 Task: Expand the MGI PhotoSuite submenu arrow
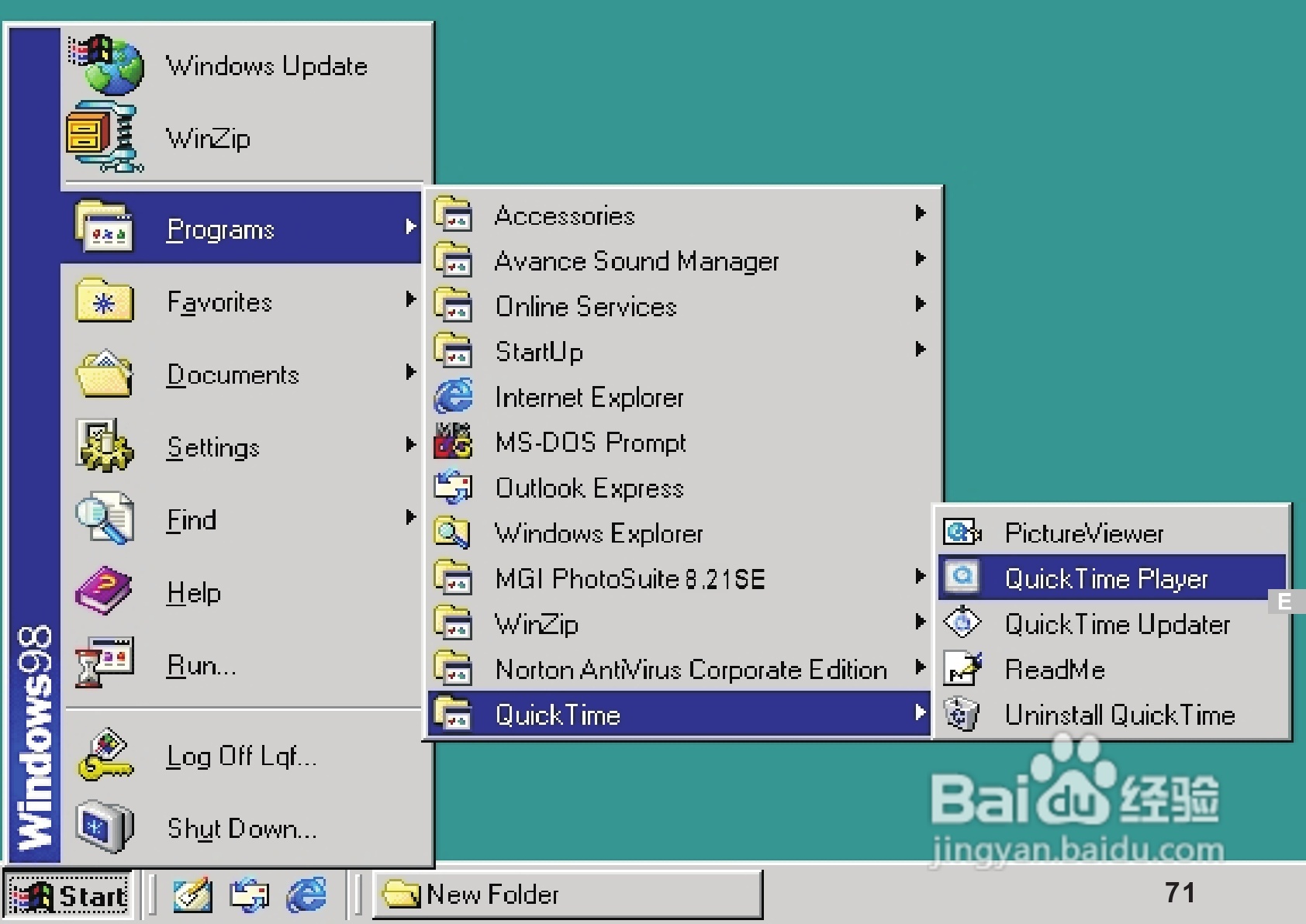pyautogui.click(x=921, y=576)
